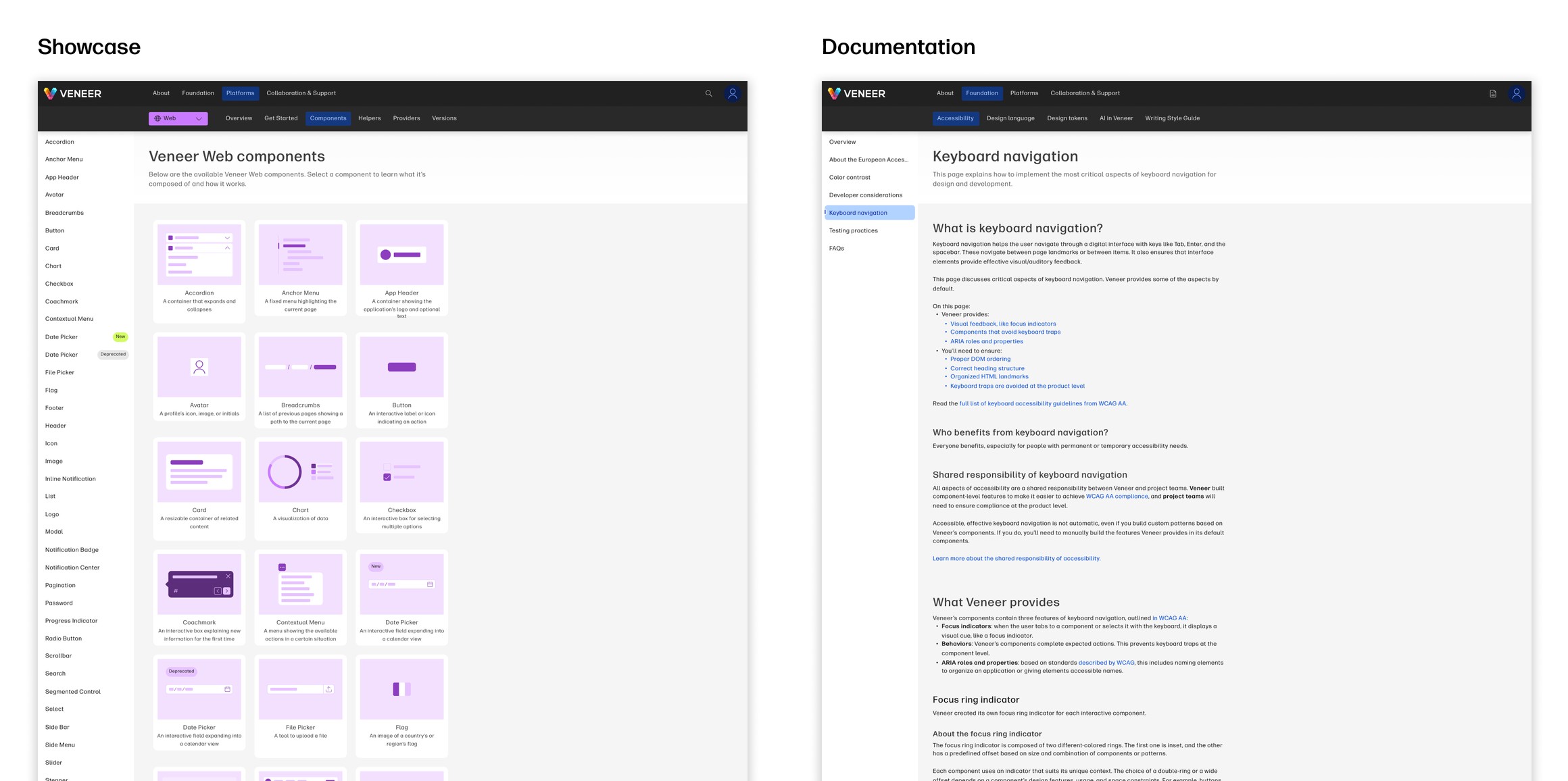Select Foundation in Showcase top navigation
Screen dimensions: 1568x781
(x=198, y=93)
